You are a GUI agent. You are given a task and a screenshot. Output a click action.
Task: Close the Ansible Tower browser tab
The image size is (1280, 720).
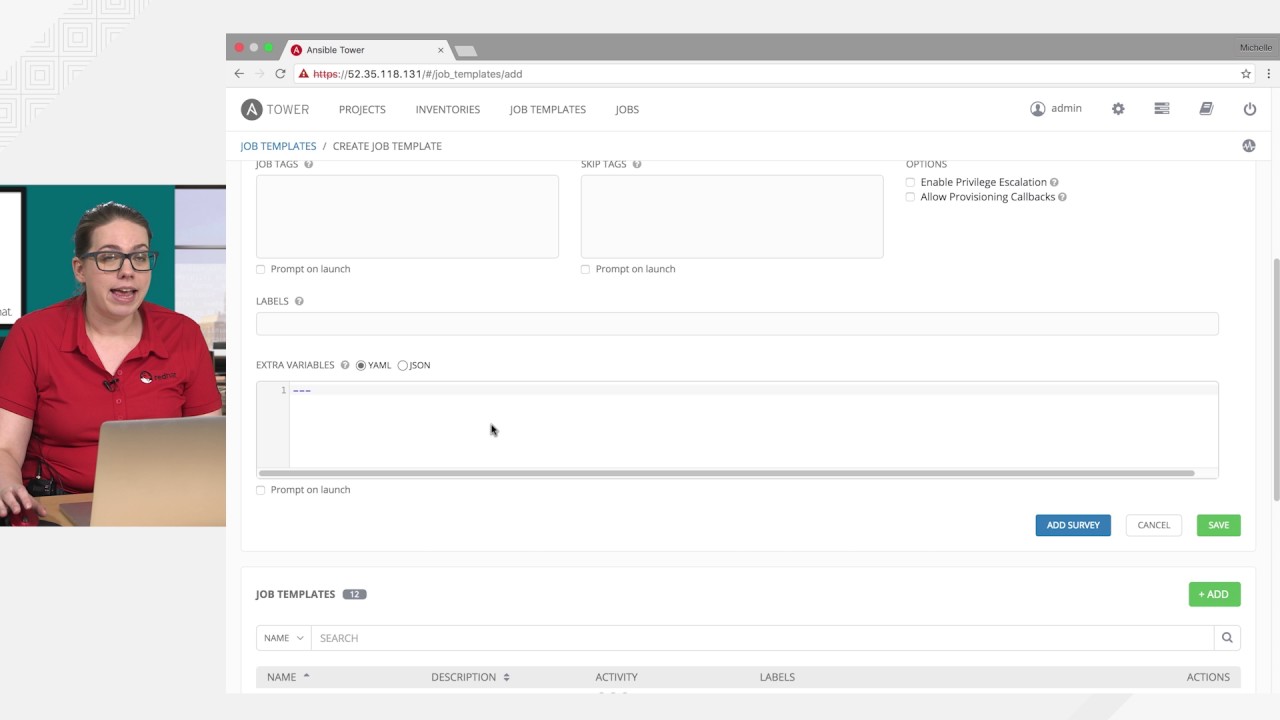[440, 50]
